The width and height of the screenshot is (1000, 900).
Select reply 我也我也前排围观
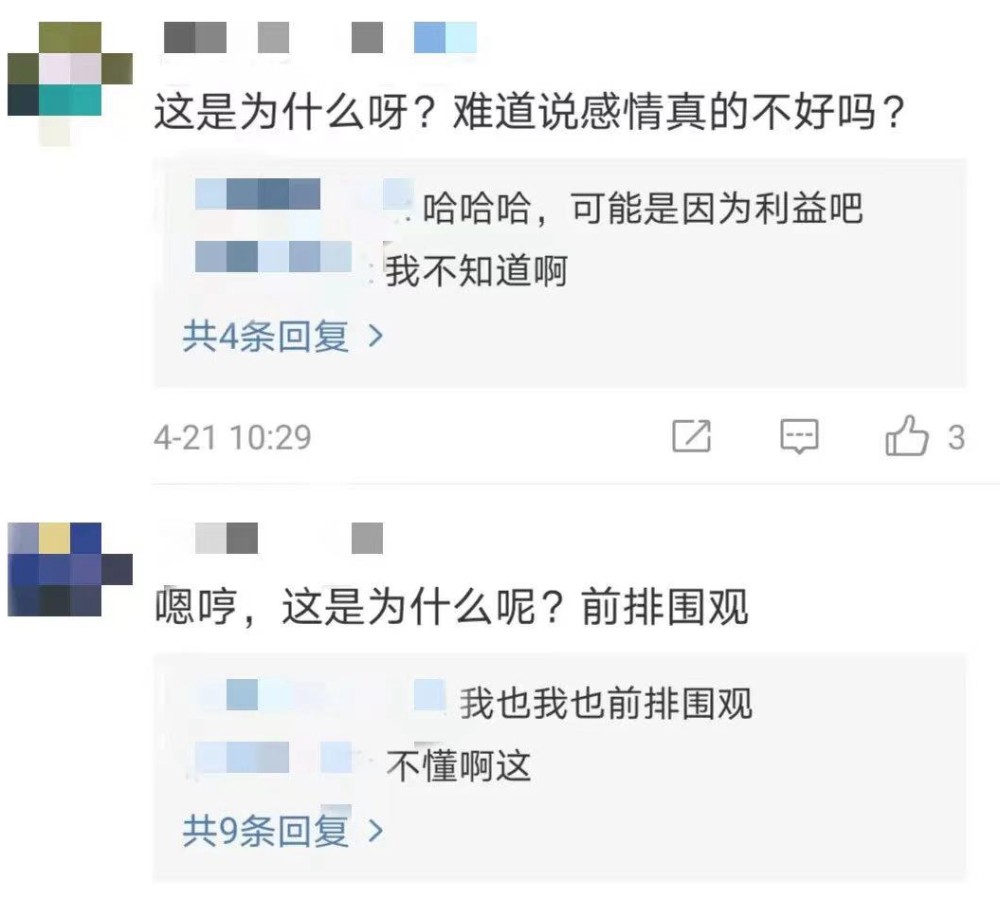point(607,703)
